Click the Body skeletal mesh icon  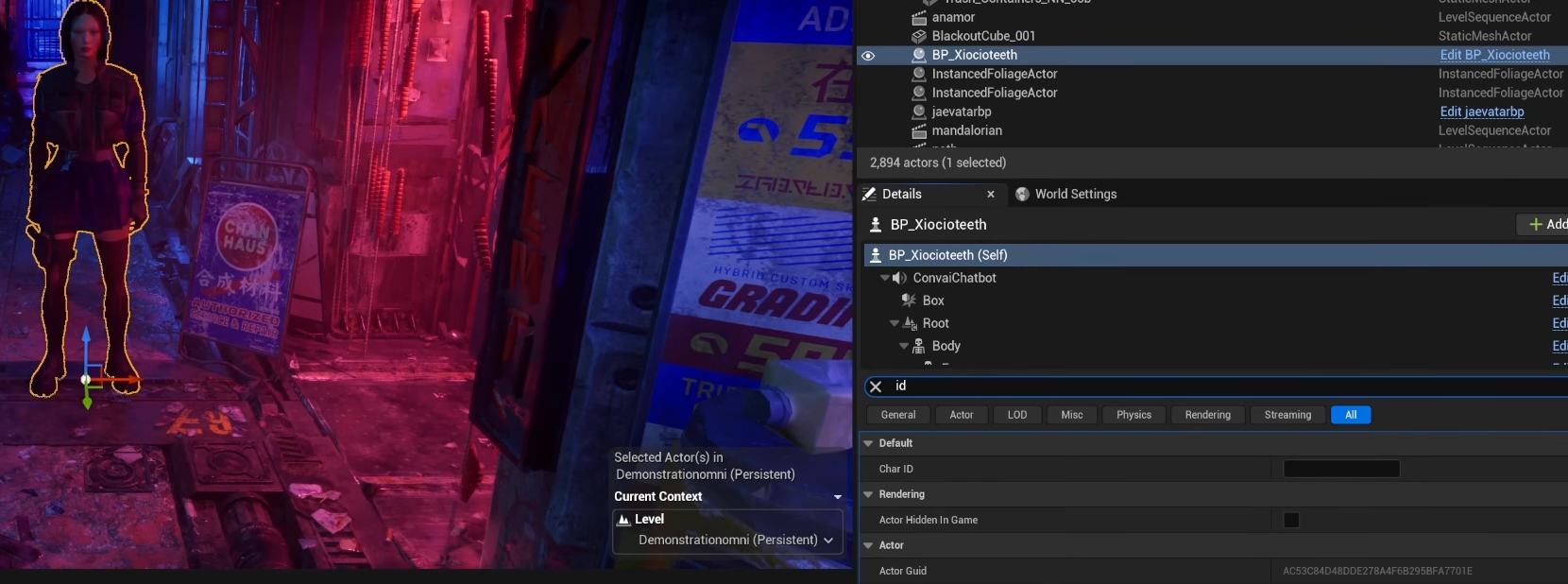click(x=918, y=346)
